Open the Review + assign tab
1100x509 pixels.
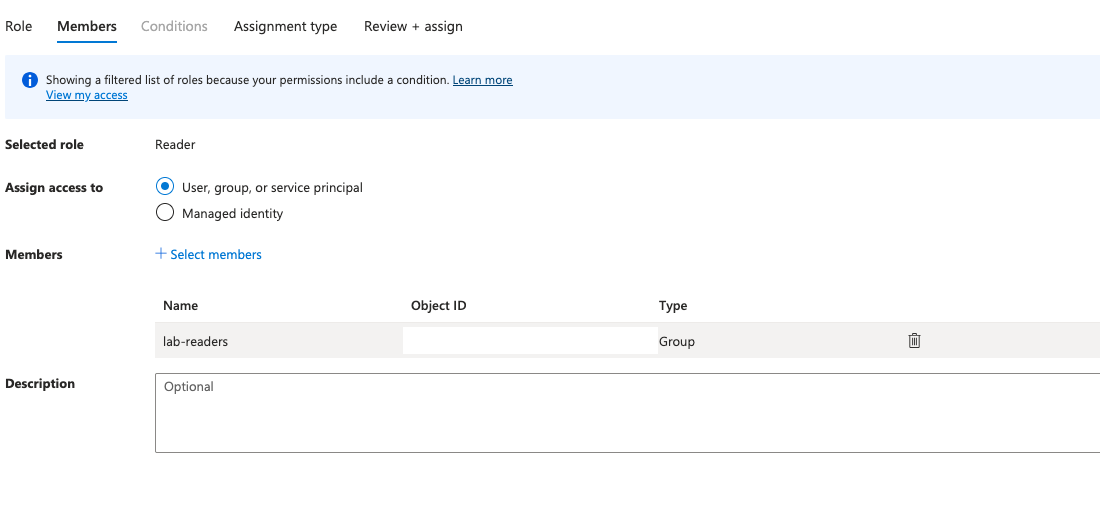click(413, 27)
